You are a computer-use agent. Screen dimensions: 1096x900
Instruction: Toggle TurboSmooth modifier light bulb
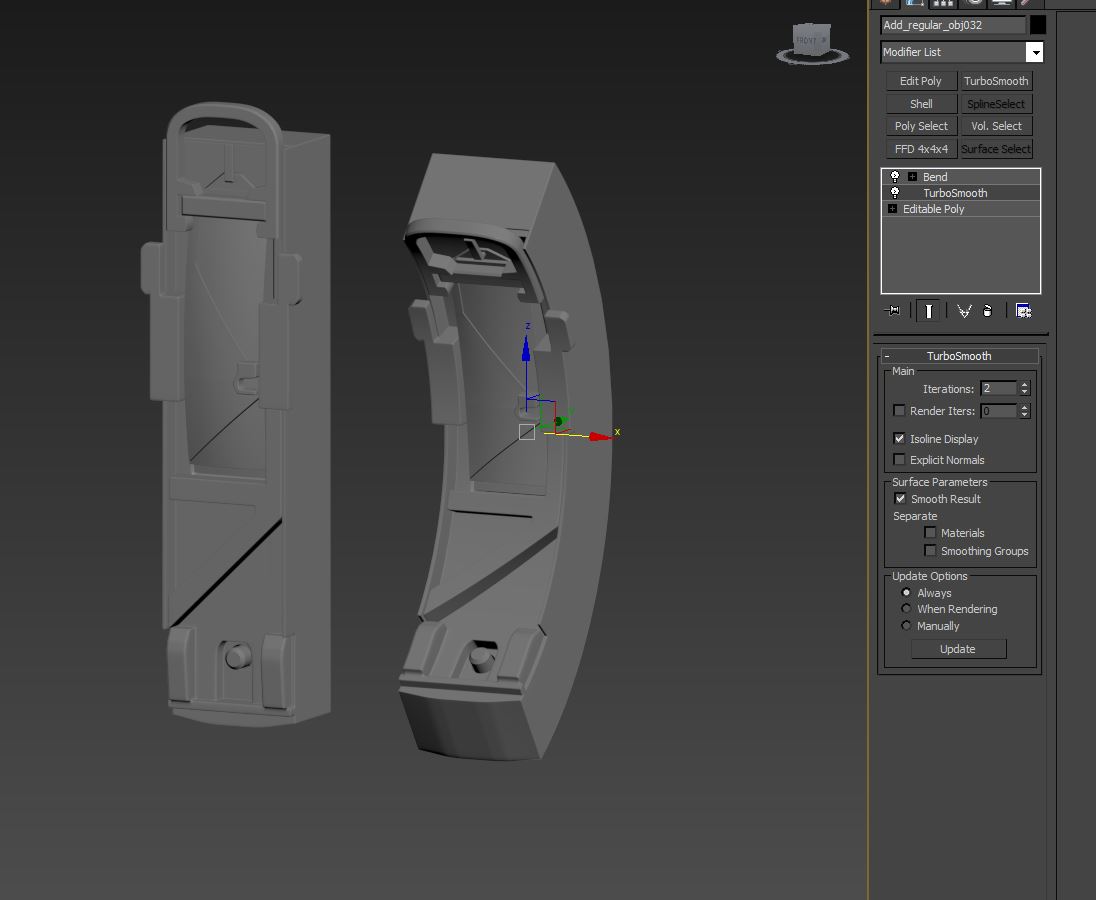894,193
